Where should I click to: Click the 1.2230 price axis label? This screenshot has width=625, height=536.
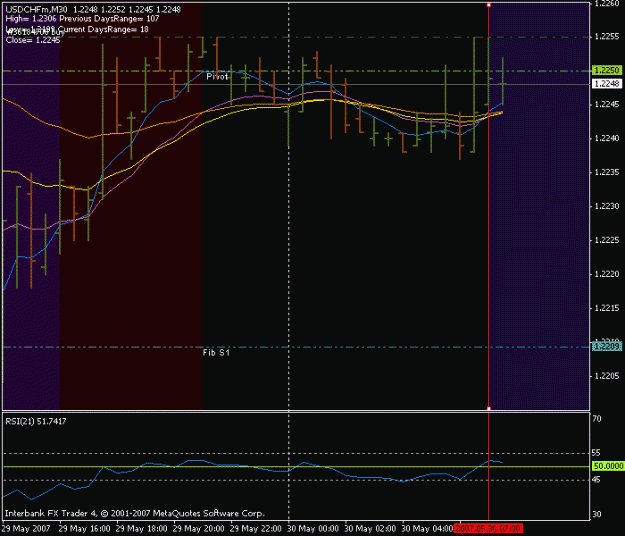607,206
